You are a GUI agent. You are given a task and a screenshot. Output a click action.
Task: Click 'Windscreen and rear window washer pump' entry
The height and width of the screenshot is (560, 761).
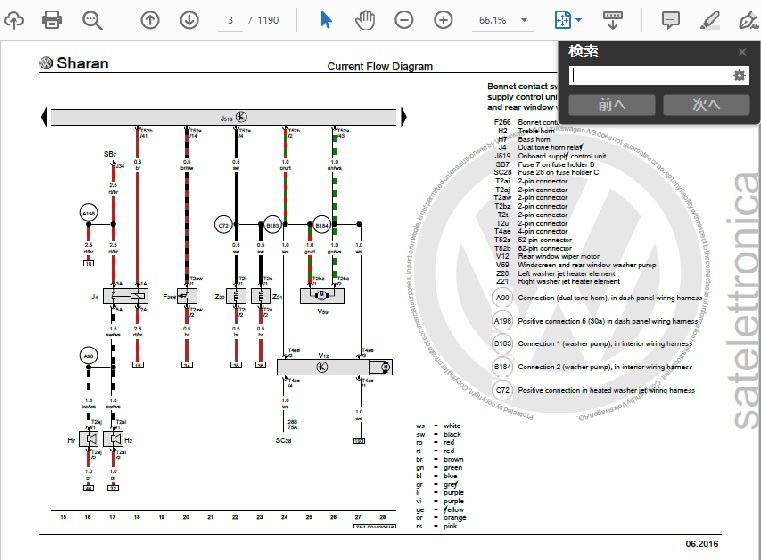tap(587, 265)
